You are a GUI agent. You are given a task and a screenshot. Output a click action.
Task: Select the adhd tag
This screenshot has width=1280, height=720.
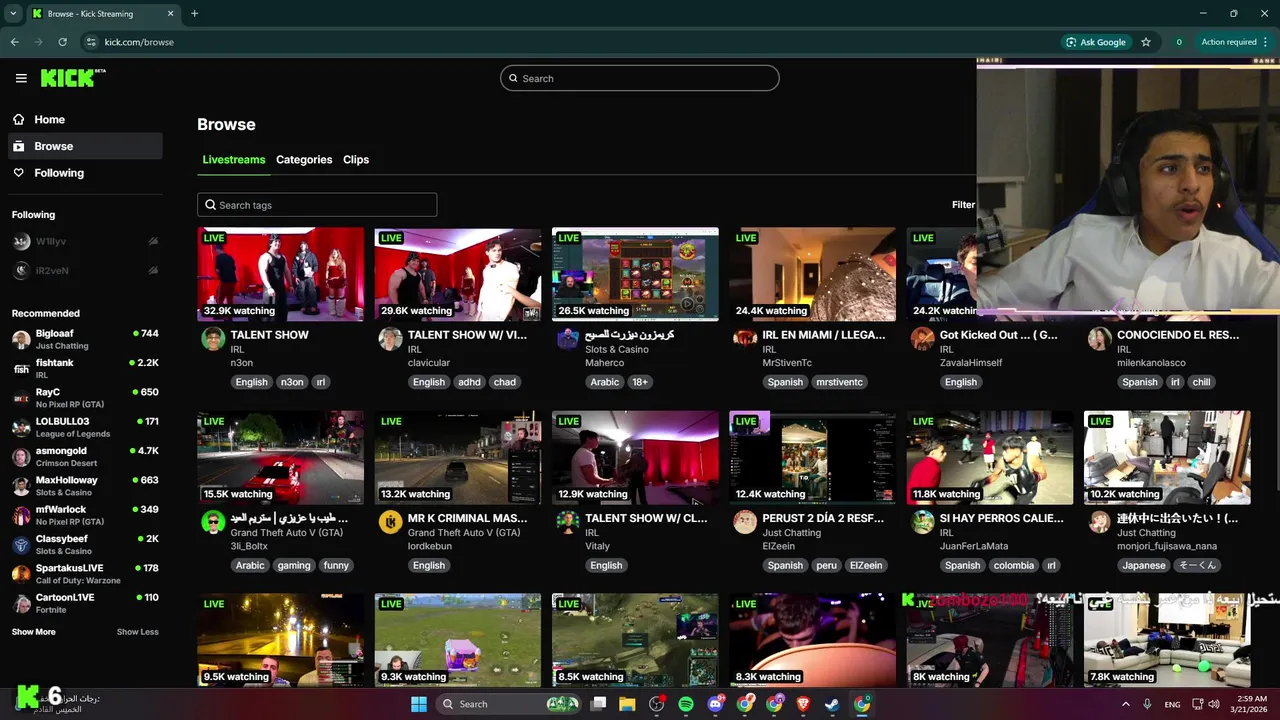click(x=469, y=382)
